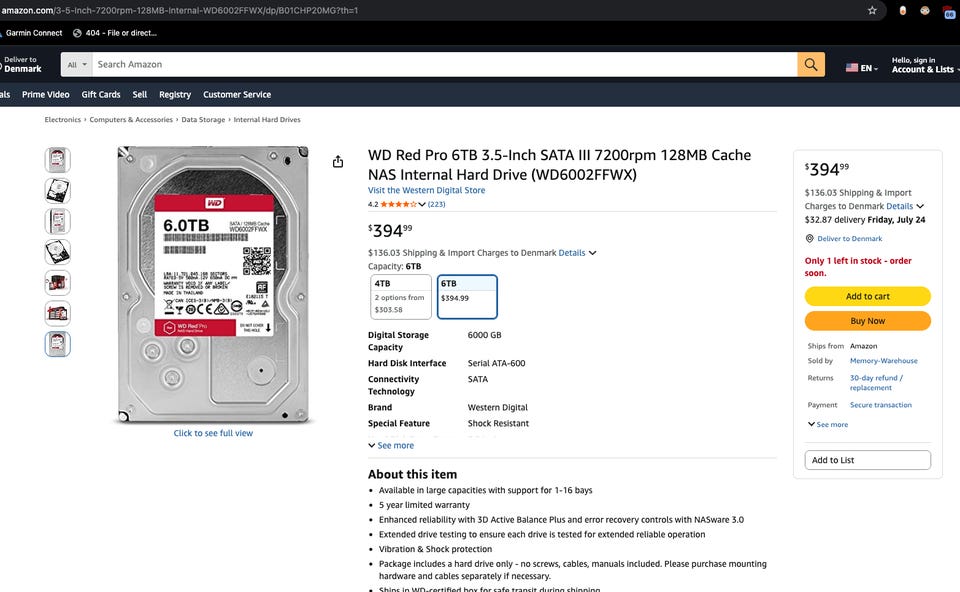
Task: Open the All search category dropdown
Action: click(x=77, y=64)
